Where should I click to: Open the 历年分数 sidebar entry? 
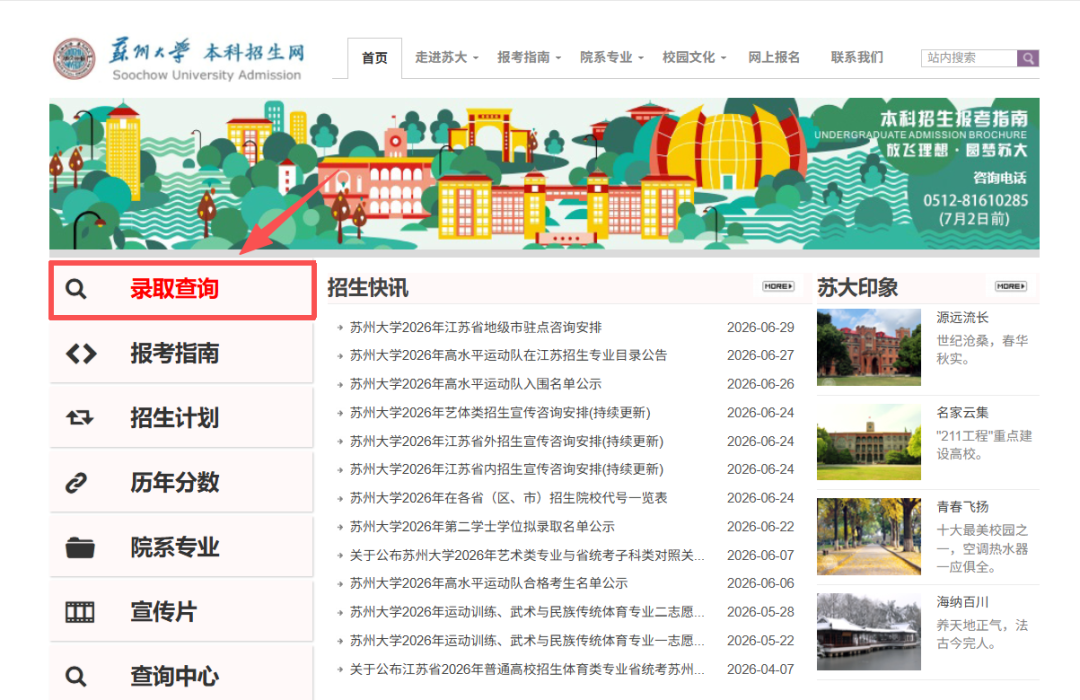pos(182,482)
